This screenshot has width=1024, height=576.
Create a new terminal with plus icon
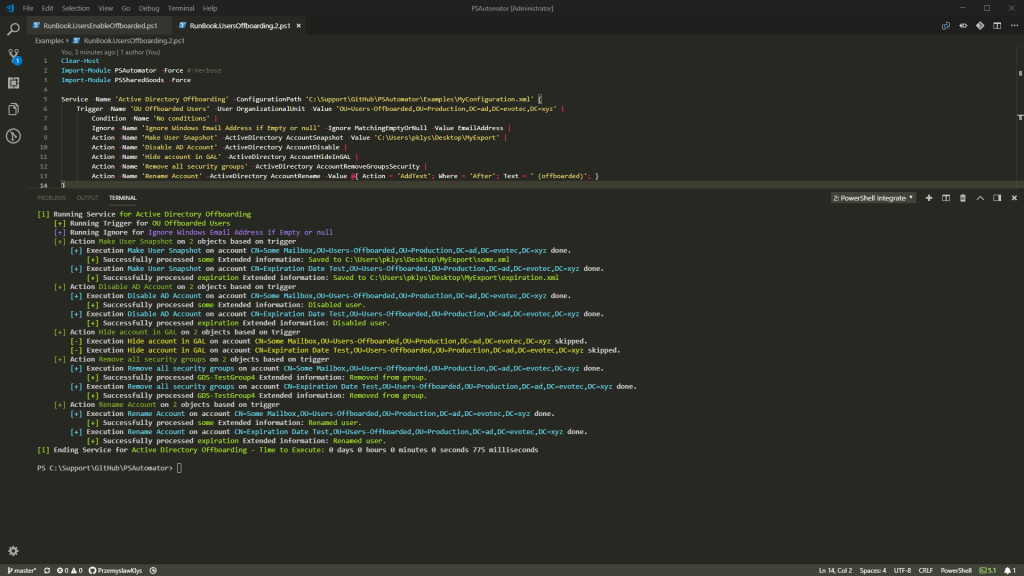point(928,198)
